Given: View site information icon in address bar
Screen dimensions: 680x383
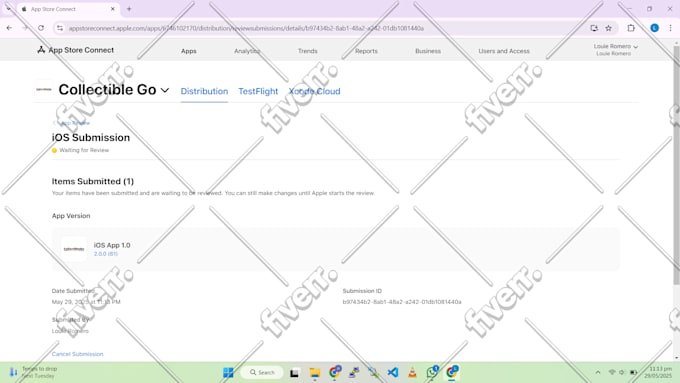Looking at the screenshot, I should pos(60,28).
